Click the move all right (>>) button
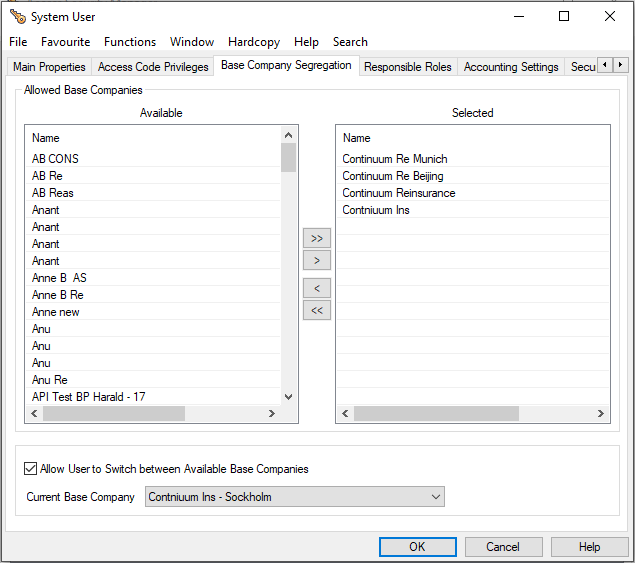Image resolution: width=635 pixels, height=563 pixels. [317, 239]
